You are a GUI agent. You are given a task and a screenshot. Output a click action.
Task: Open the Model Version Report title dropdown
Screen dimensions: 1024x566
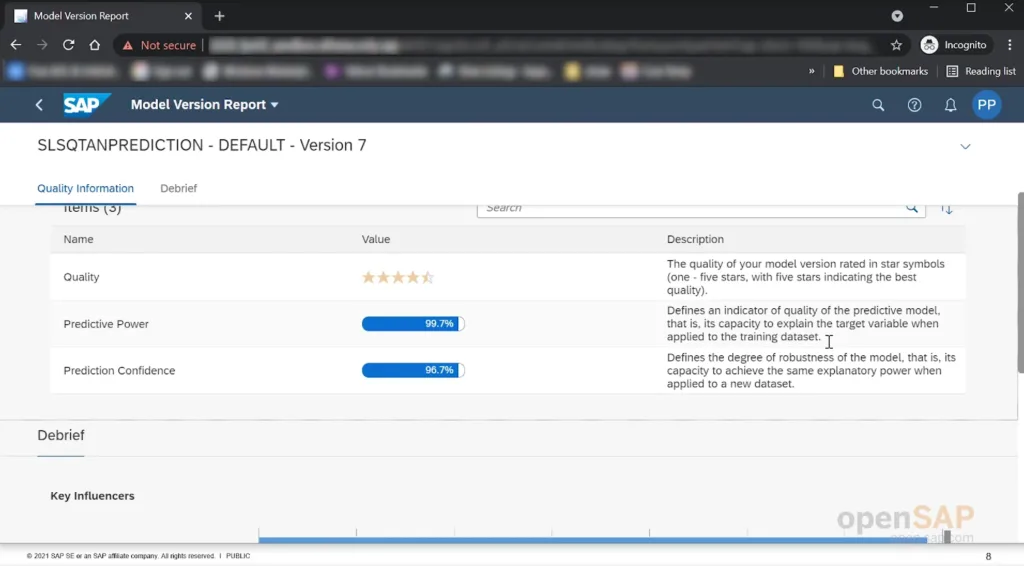coord(204,104)
